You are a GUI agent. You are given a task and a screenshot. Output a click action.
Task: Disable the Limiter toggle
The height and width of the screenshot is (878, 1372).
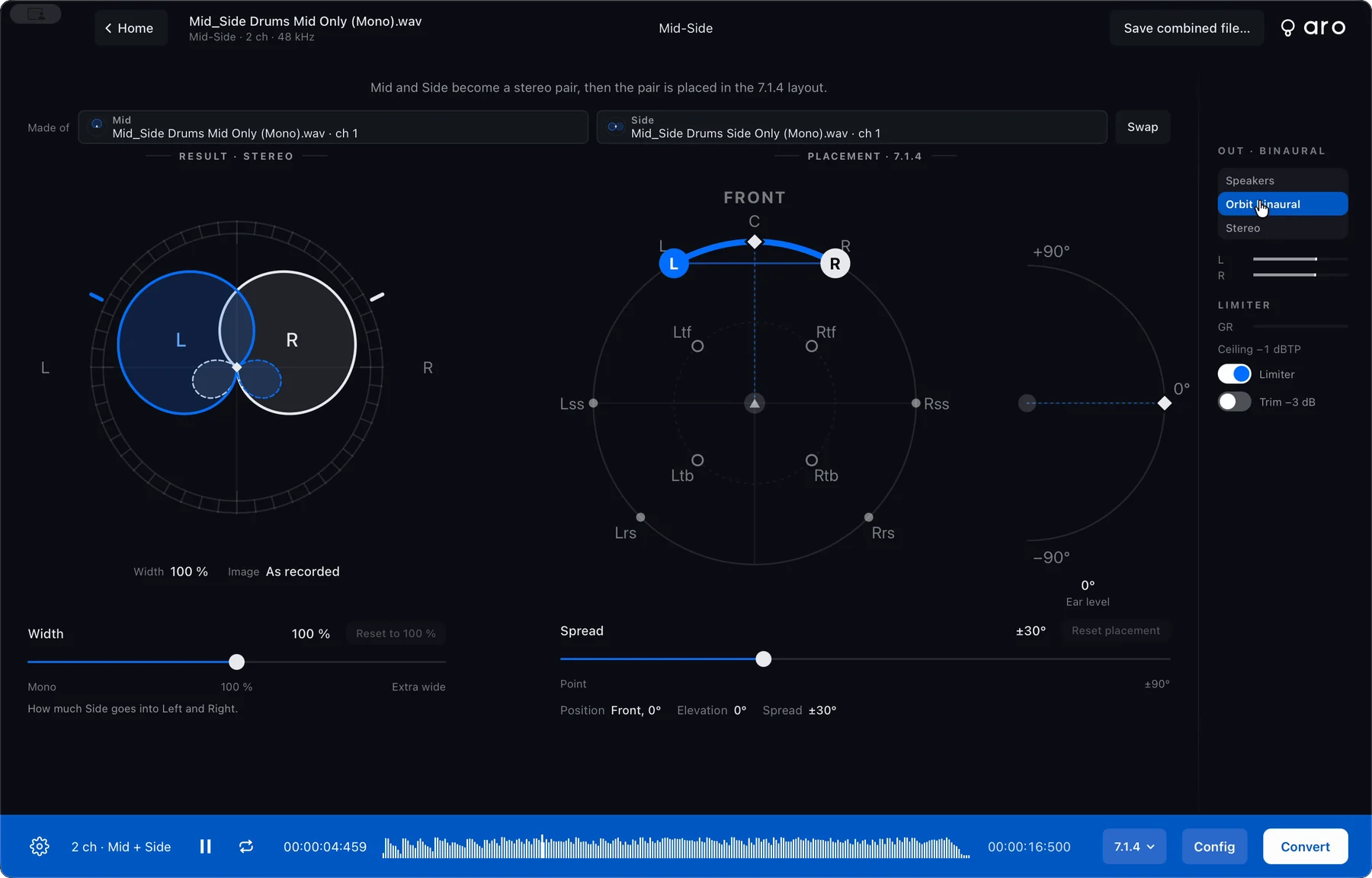coord(1235,374)
